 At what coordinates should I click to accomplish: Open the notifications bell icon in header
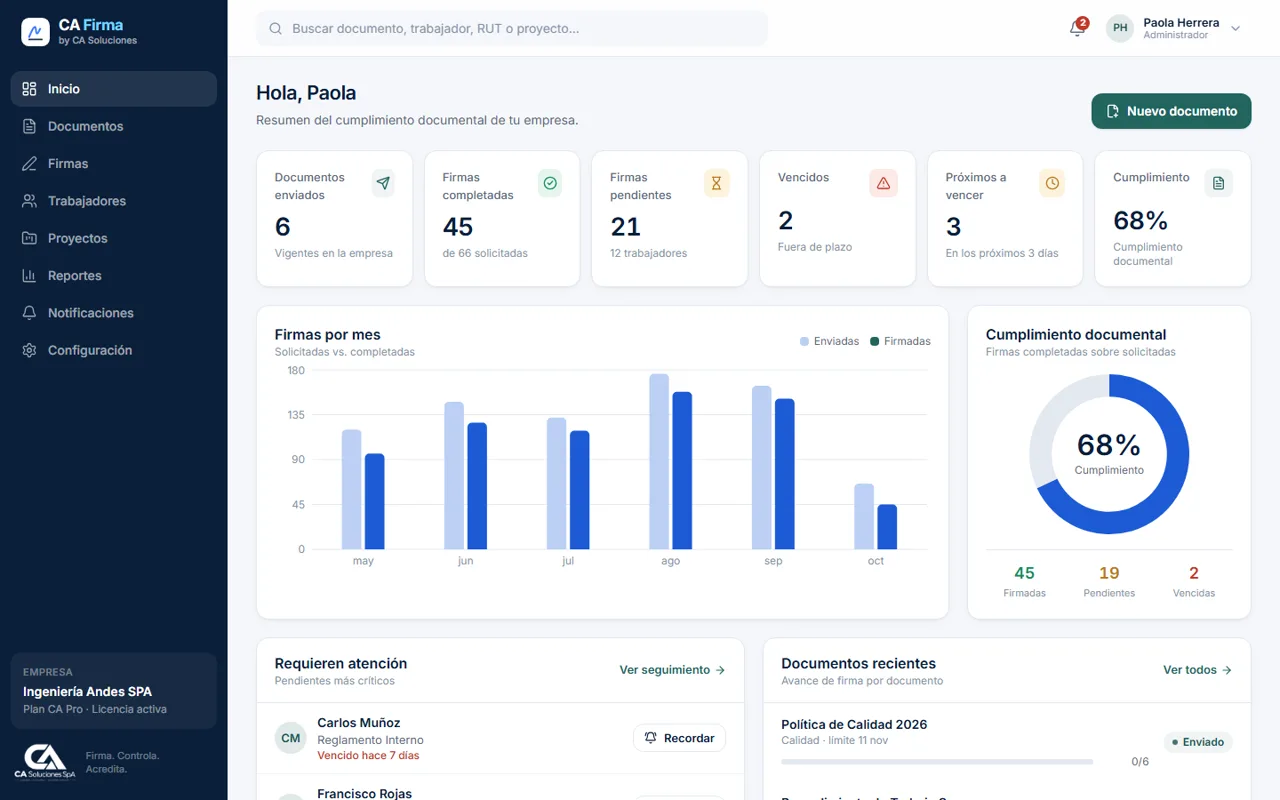tap(1077, 28)
